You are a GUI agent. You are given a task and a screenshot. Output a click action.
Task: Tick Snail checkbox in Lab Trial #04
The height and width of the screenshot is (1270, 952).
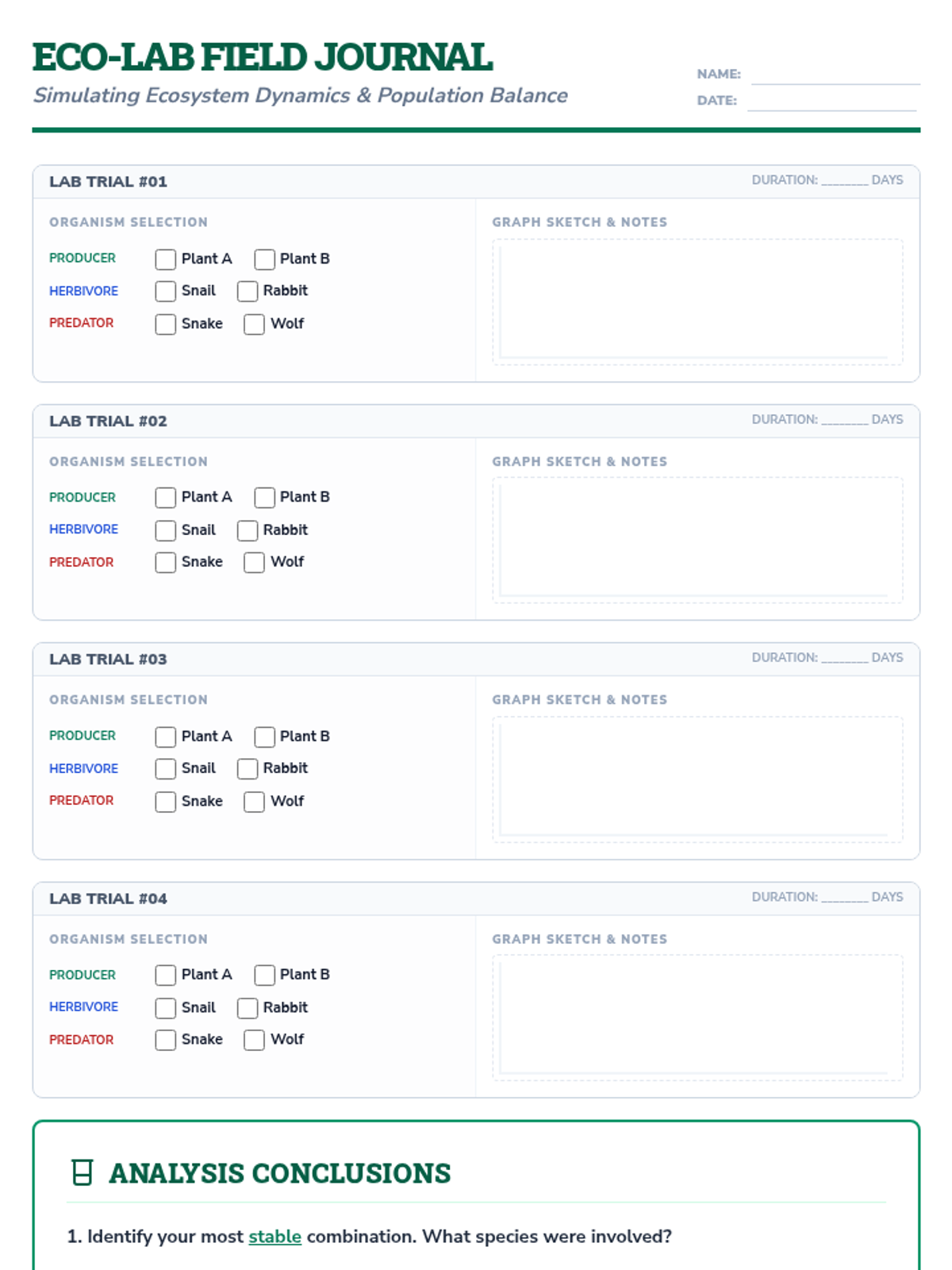pyautogui.click(x=166, y=1007)
